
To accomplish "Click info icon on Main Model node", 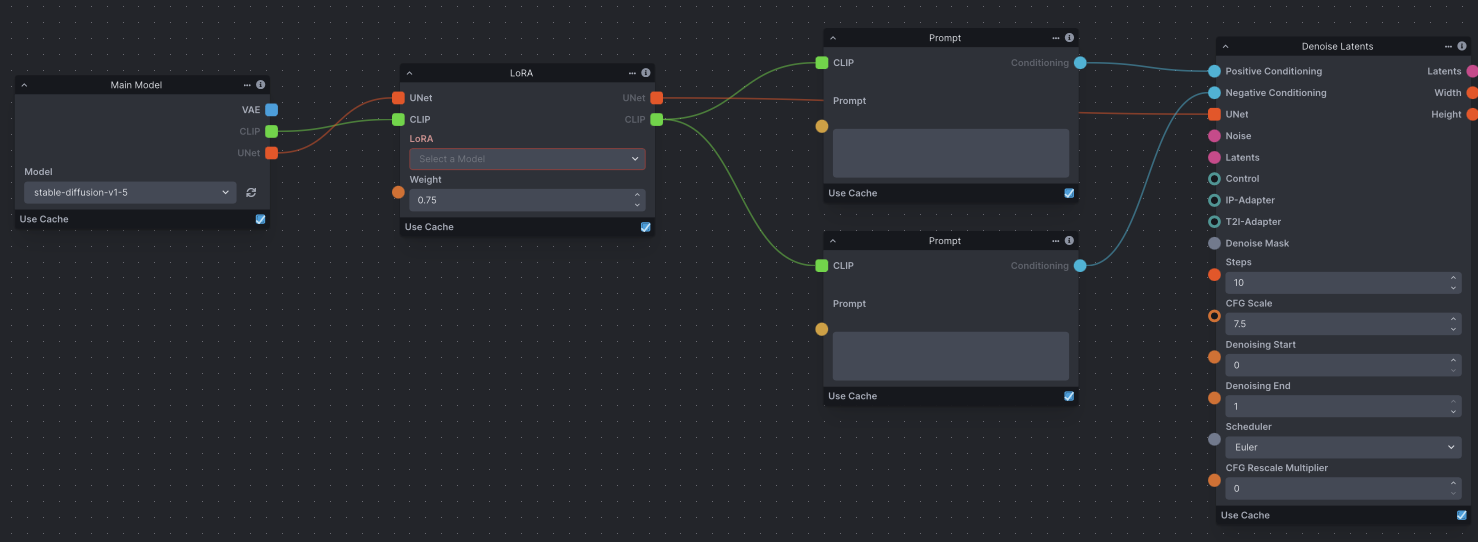I will tap(261, 85).
